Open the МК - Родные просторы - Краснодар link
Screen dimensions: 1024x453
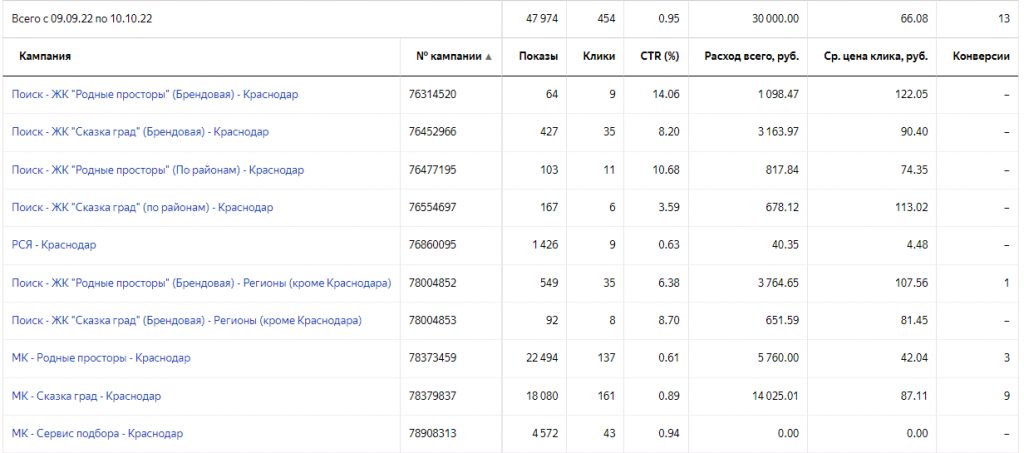101,358
